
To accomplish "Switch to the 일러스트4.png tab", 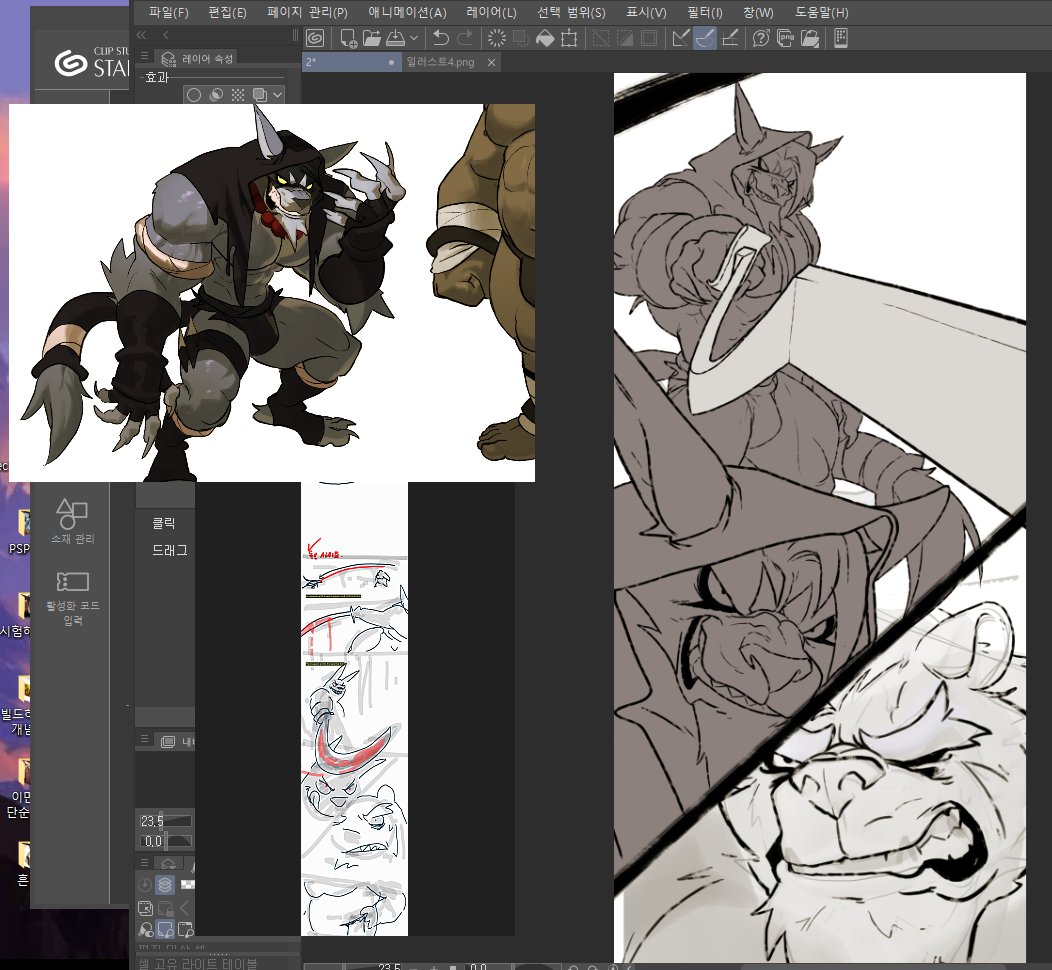I will coord(440,62).
